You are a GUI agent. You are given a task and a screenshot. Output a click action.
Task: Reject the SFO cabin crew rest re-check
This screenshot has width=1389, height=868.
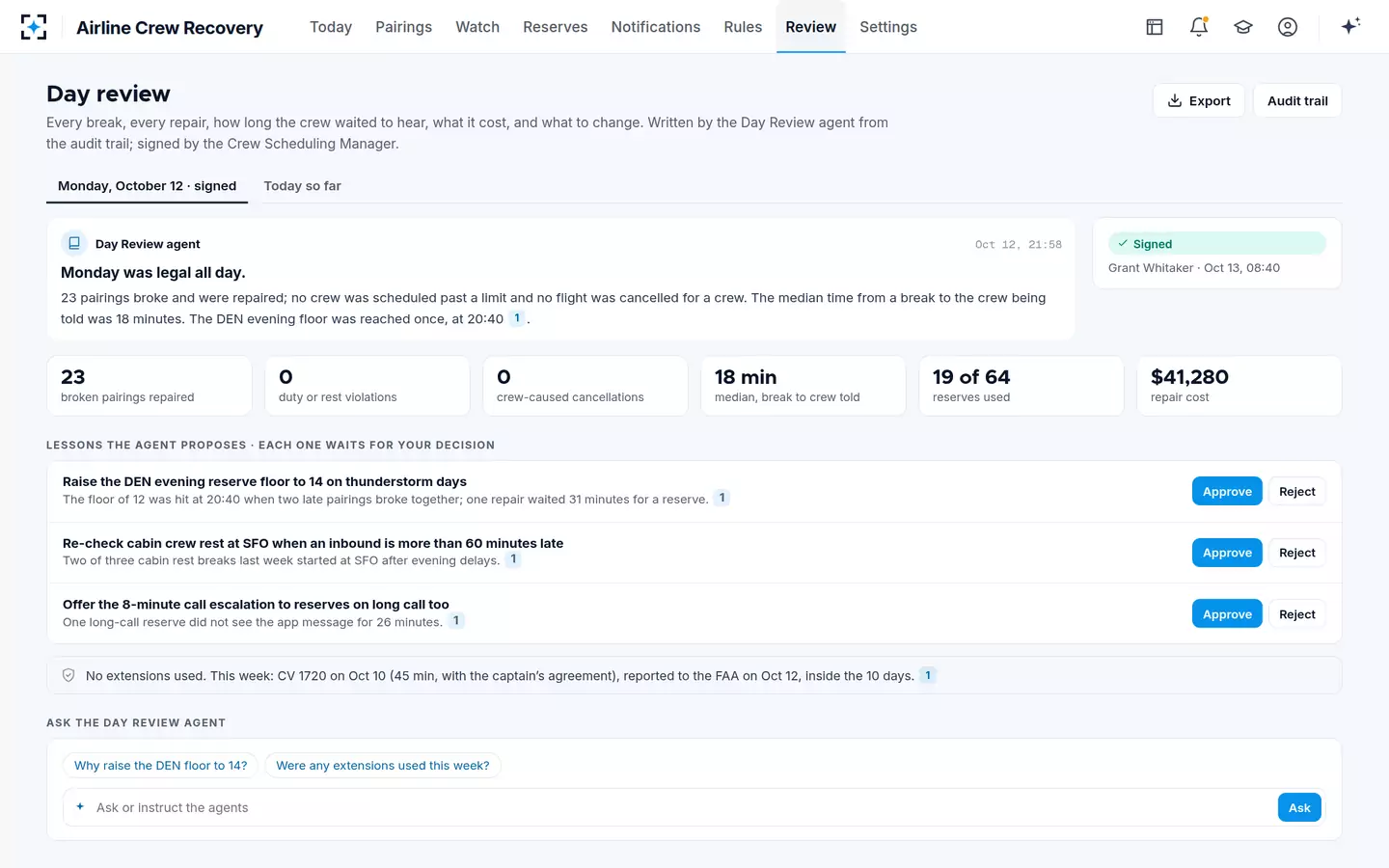1297,553
